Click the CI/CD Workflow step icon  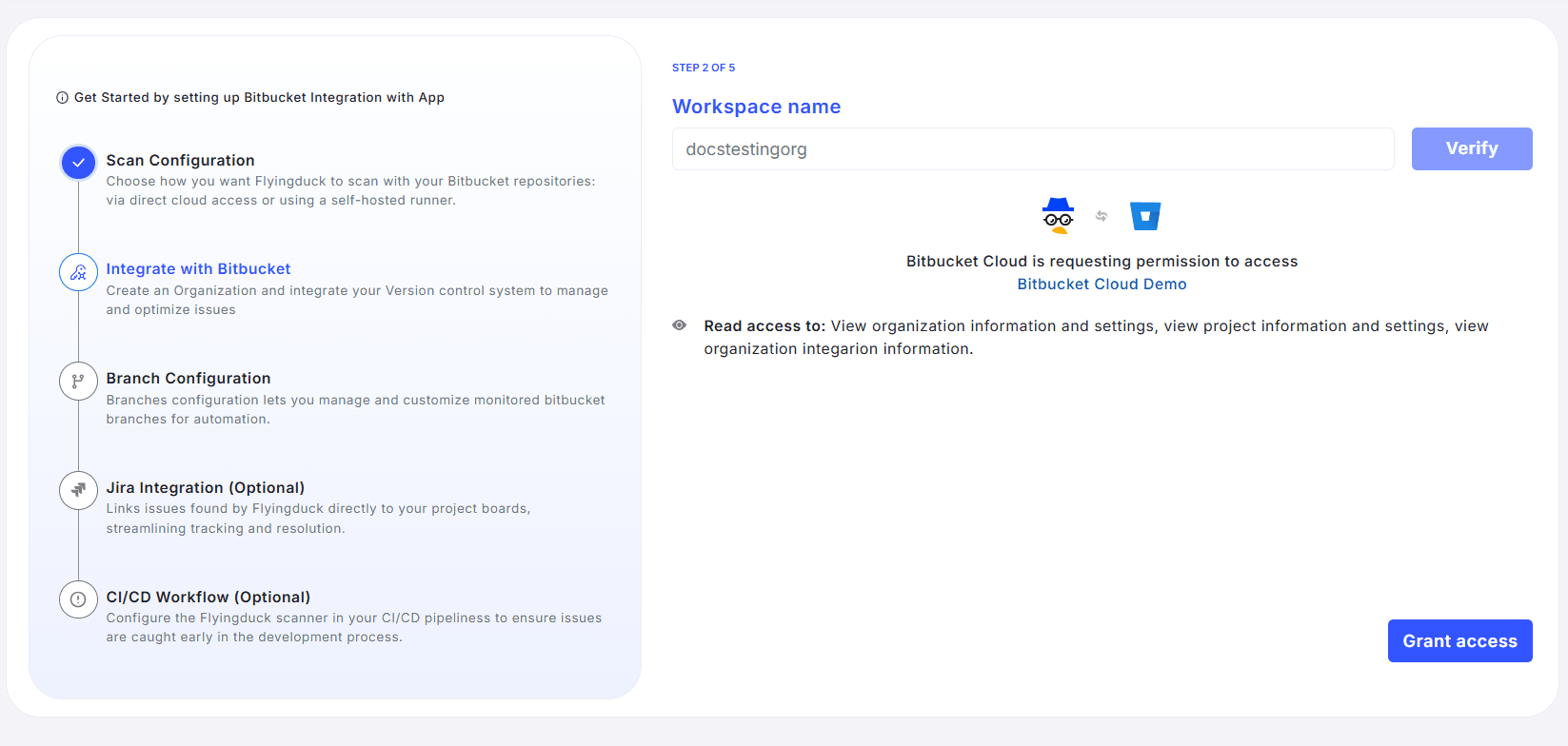point(78,599)
